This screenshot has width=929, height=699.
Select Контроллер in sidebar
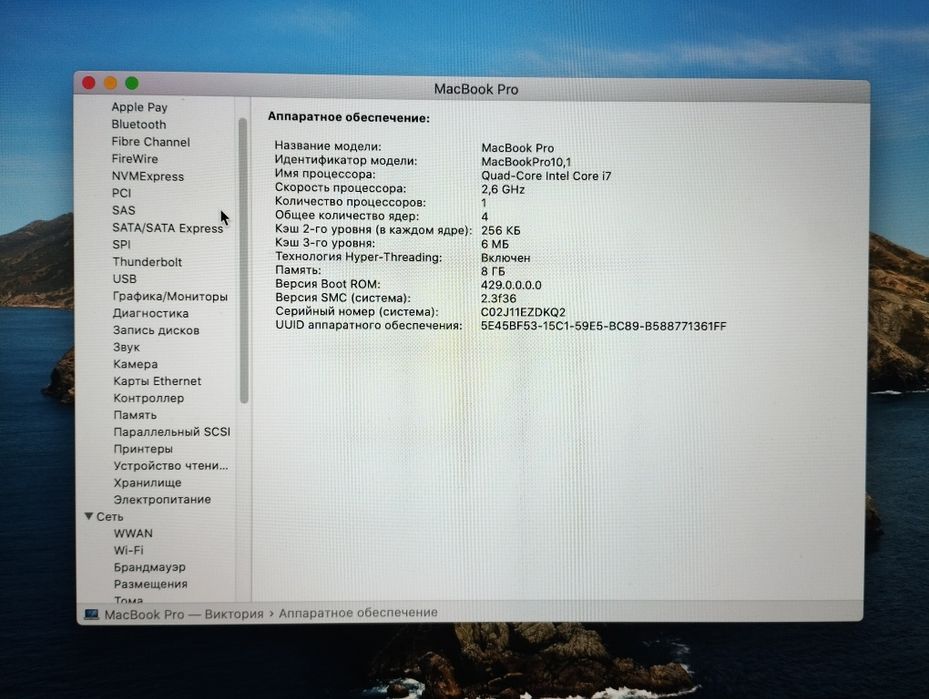(148, 398)
